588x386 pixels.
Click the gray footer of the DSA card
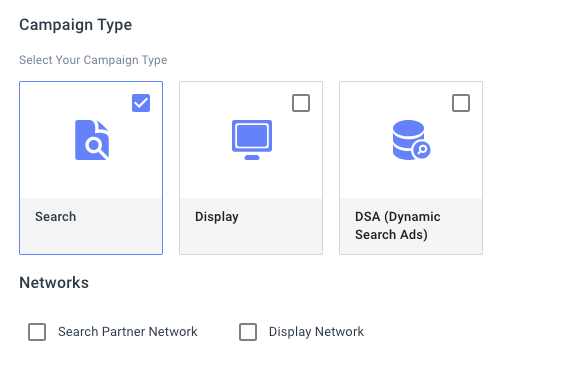pos(411,226)
